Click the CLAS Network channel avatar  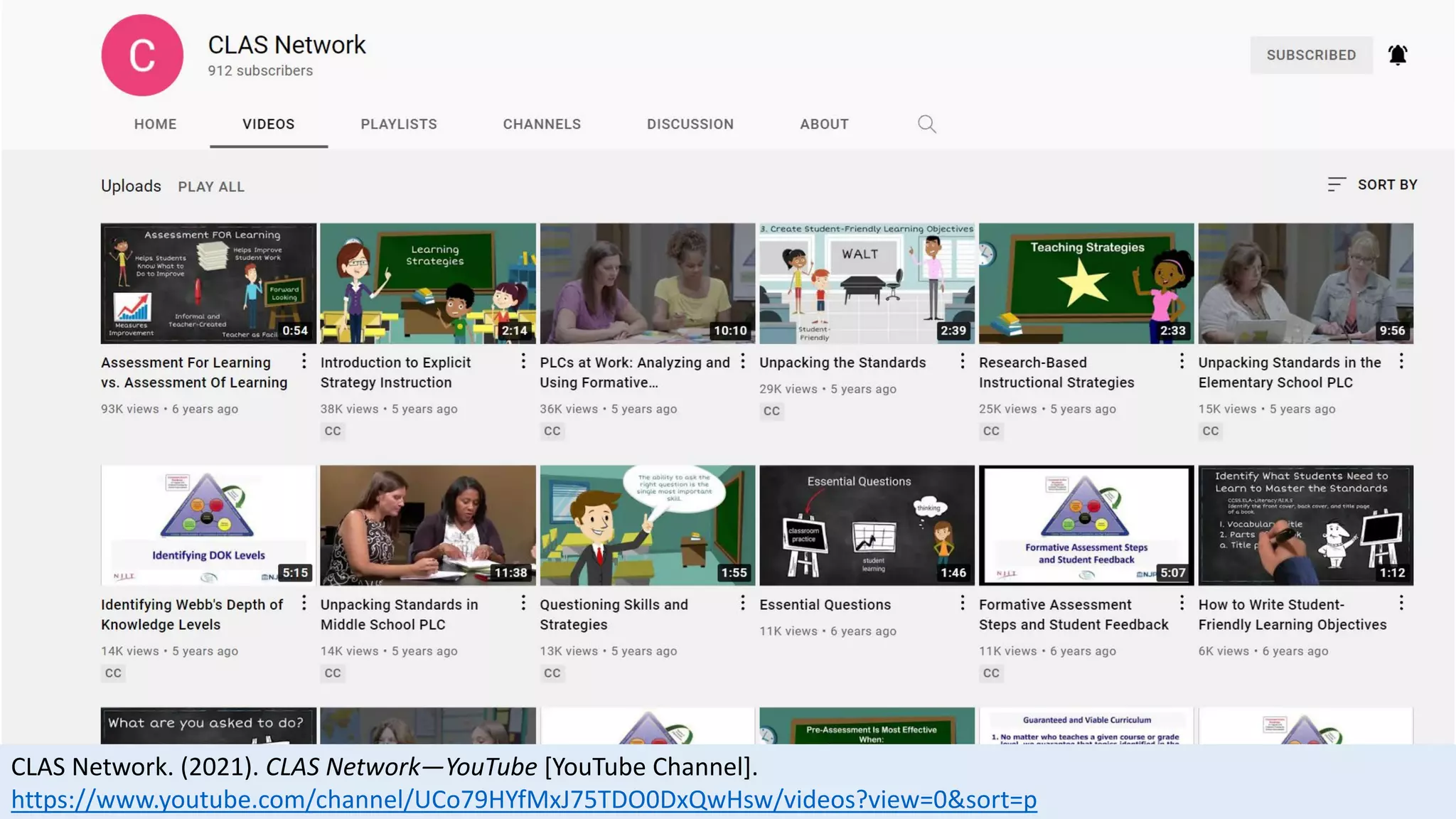[x=142, y=55]
